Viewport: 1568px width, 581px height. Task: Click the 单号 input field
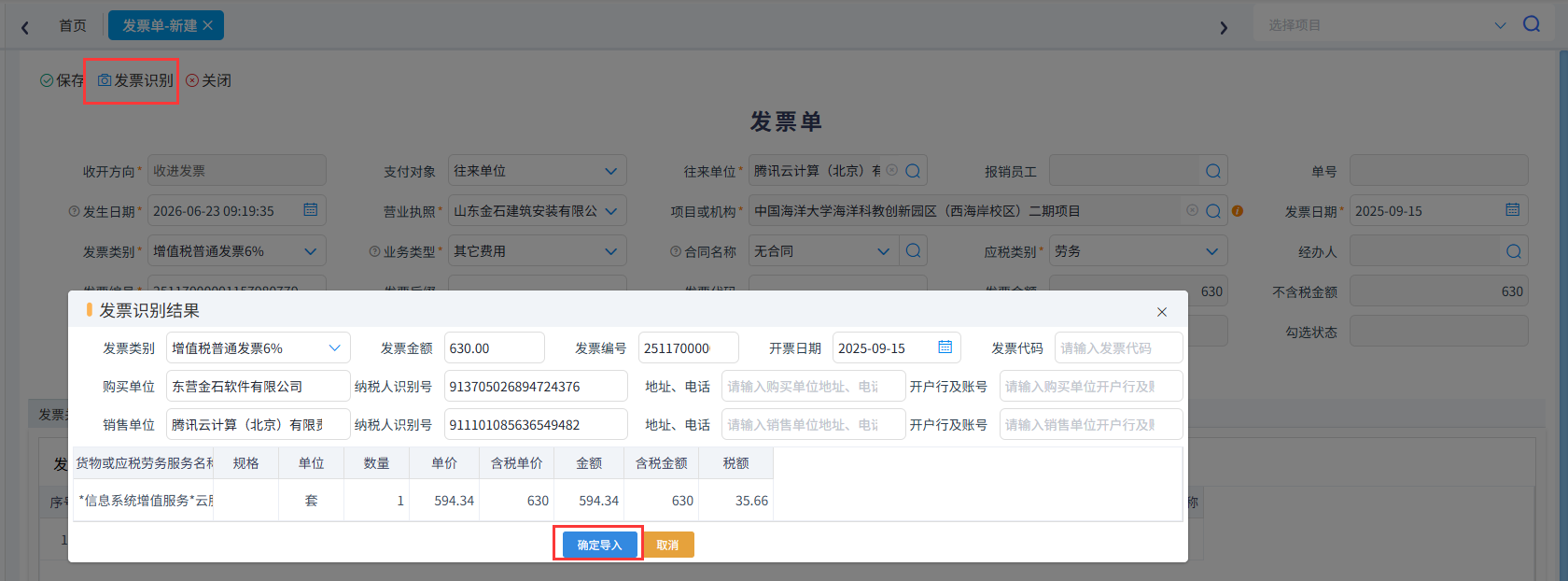pyautogui.click(x=1439, y=170)
